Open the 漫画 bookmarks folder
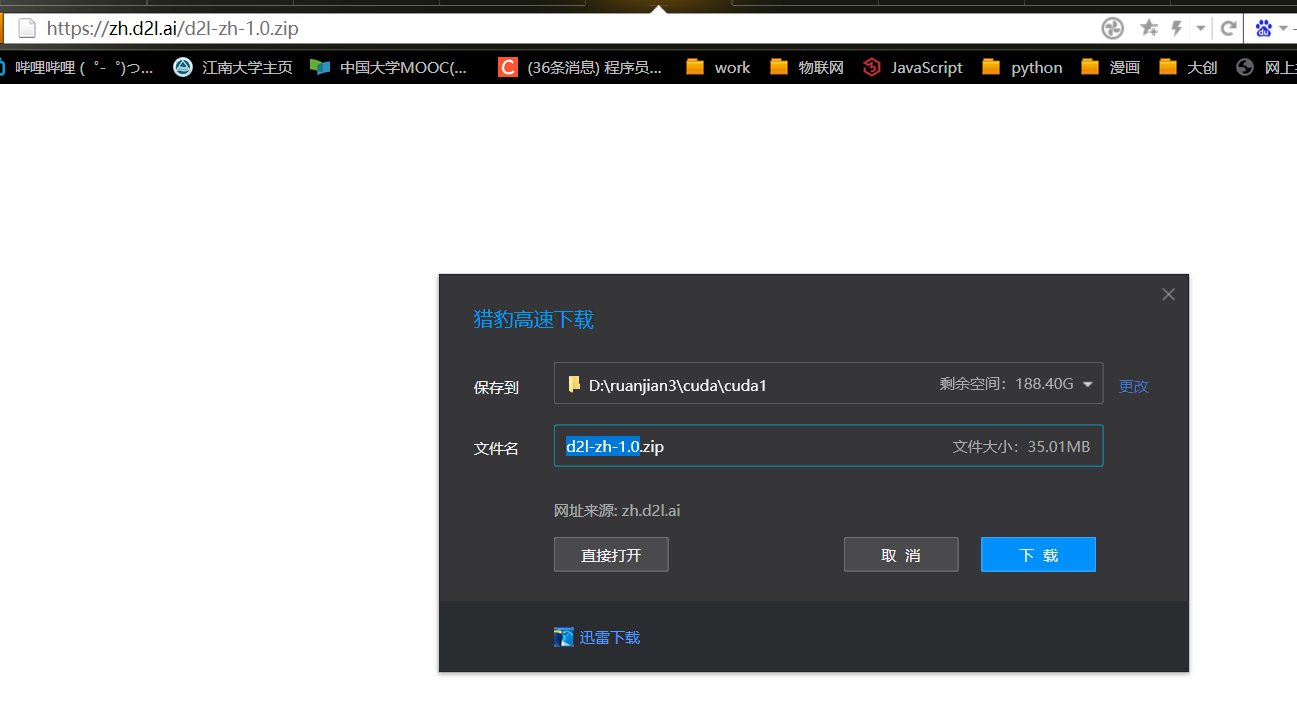1297x712 pixels. click(1110, 67)
